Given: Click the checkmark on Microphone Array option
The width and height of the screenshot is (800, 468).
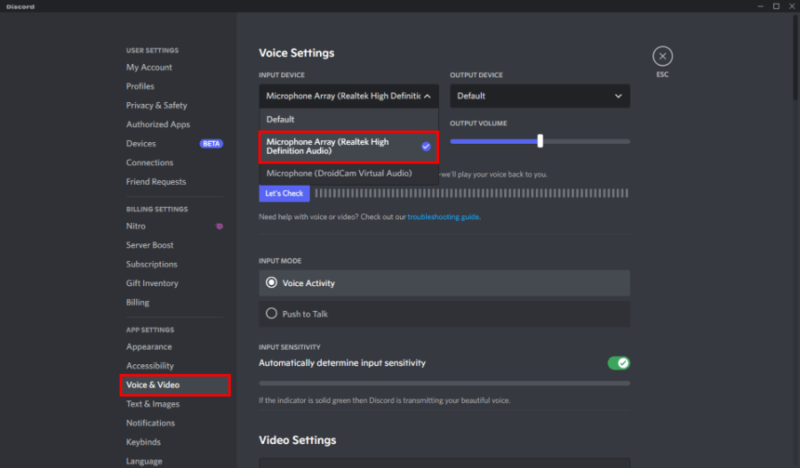Looking at the screenshot, I should click(x=426, y=146).
